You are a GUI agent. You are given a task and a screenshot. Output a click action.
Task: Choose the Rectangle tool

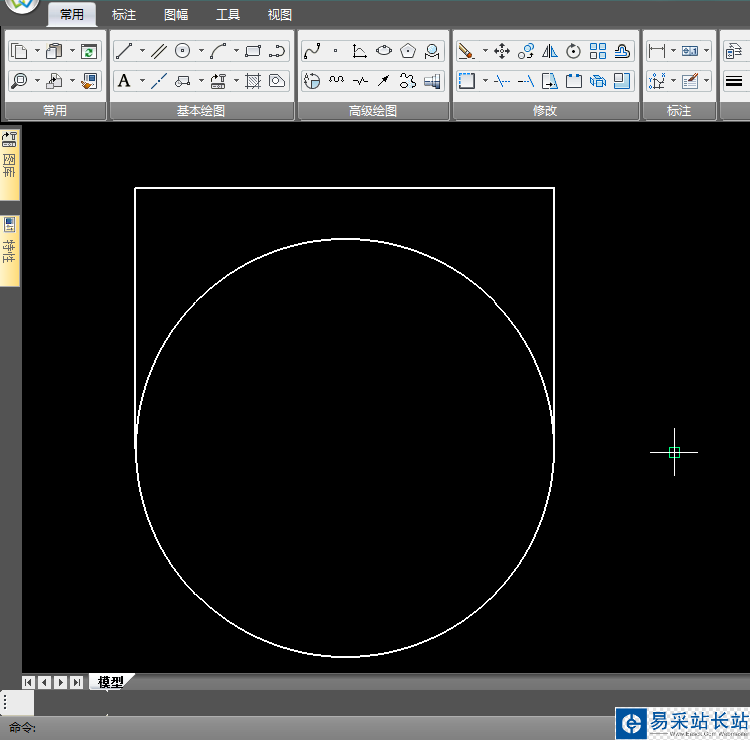click(x=253, y=51)
